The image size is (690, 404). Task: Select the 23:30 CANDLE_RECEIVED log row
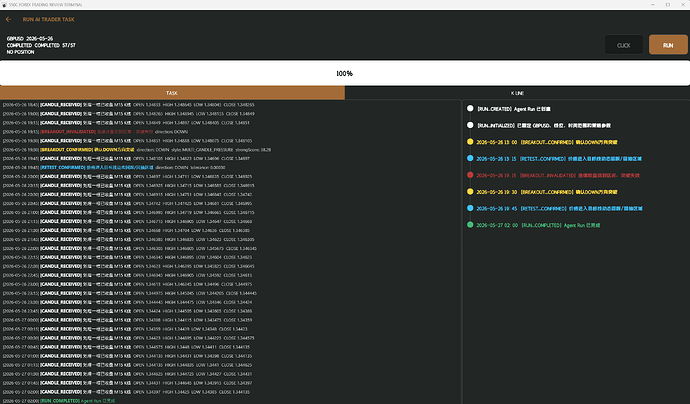(x=128, y=302)
